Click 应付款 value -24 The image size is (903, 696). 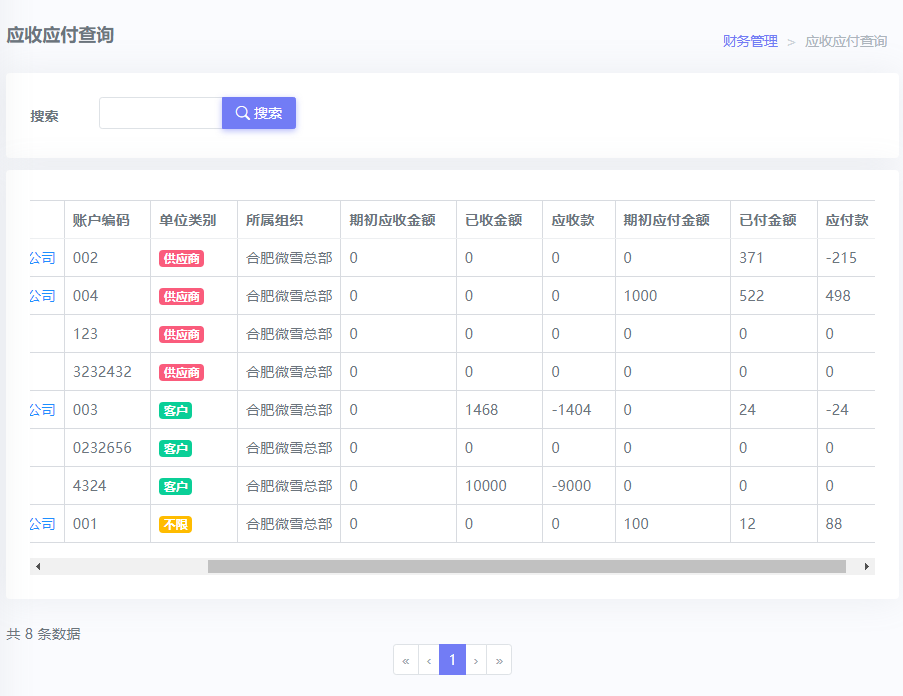click(837, 410)
